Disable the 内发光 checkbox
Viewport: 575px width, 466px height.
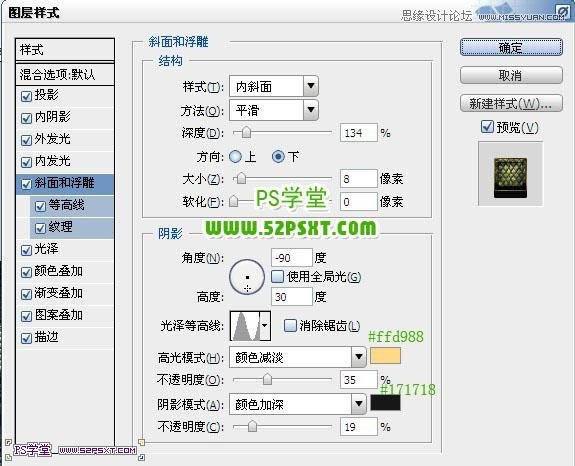[x=26, y=162]
